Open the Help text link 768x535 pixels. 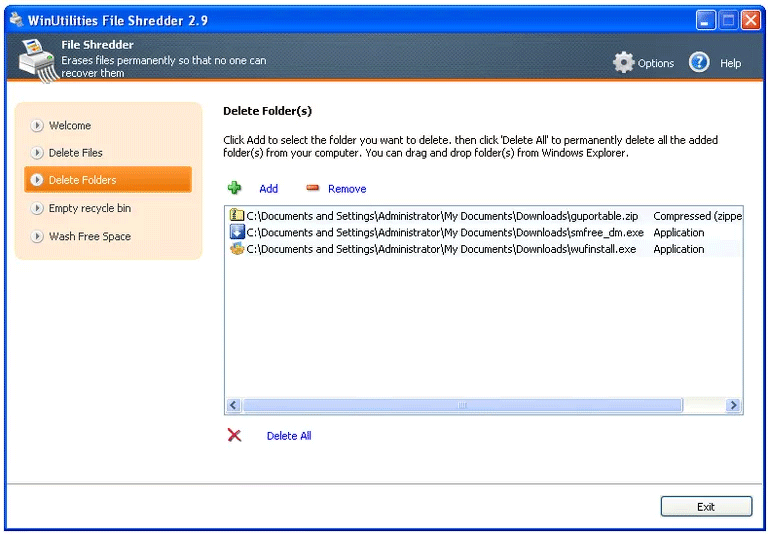[730, 63]
